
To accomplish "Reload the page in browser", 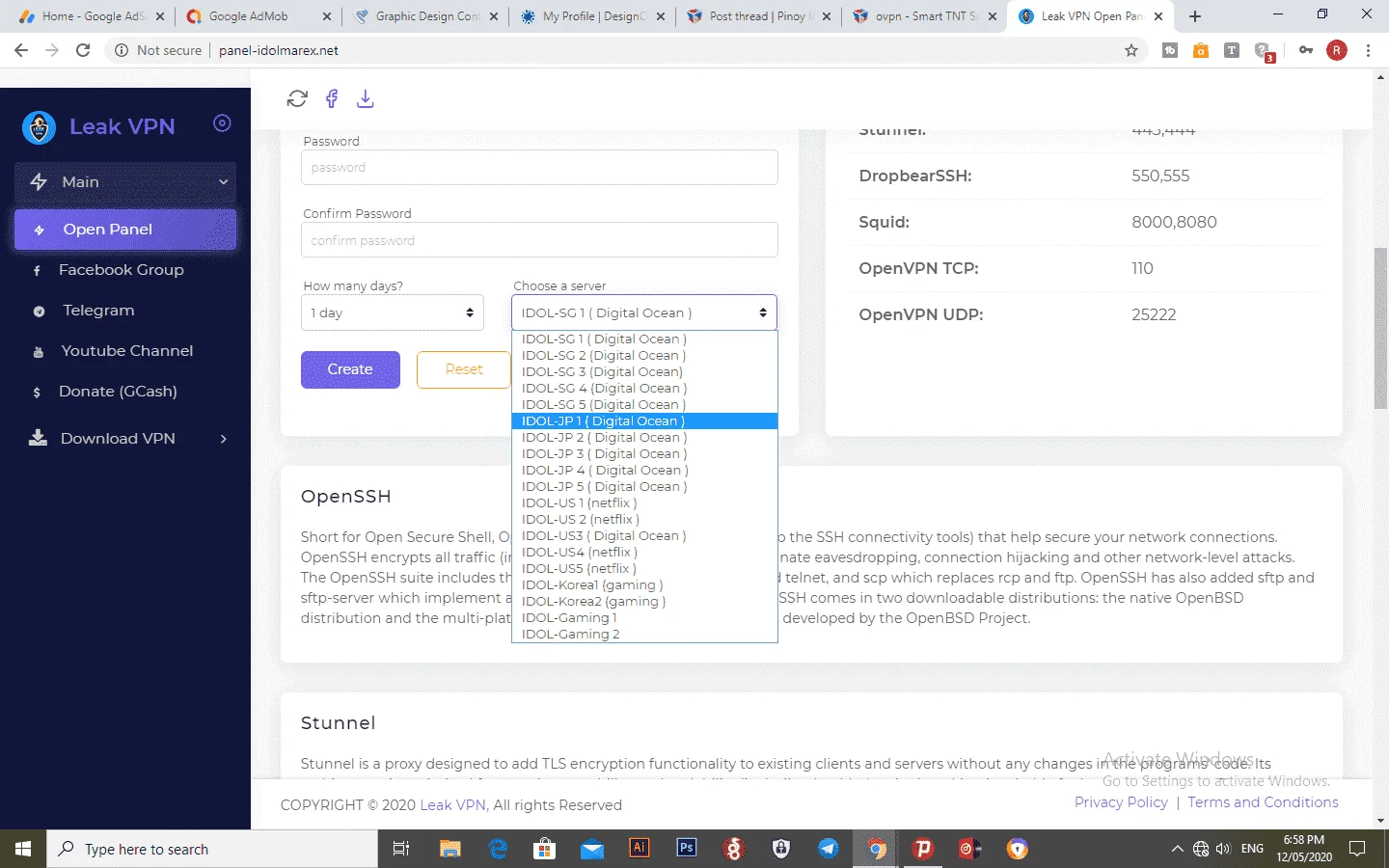I will [x=83, y=50].
